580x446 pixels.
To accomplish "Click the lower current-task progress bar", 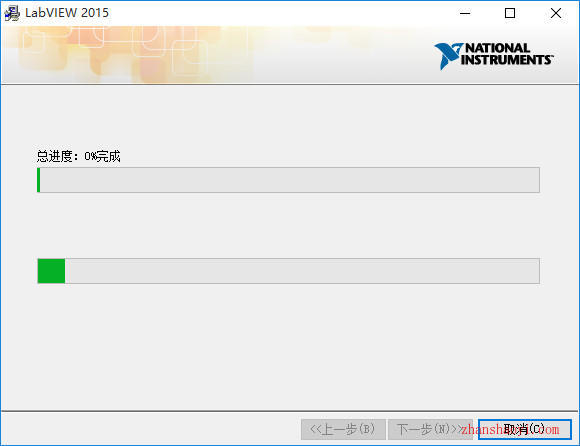I will click(x=289, y=271).
